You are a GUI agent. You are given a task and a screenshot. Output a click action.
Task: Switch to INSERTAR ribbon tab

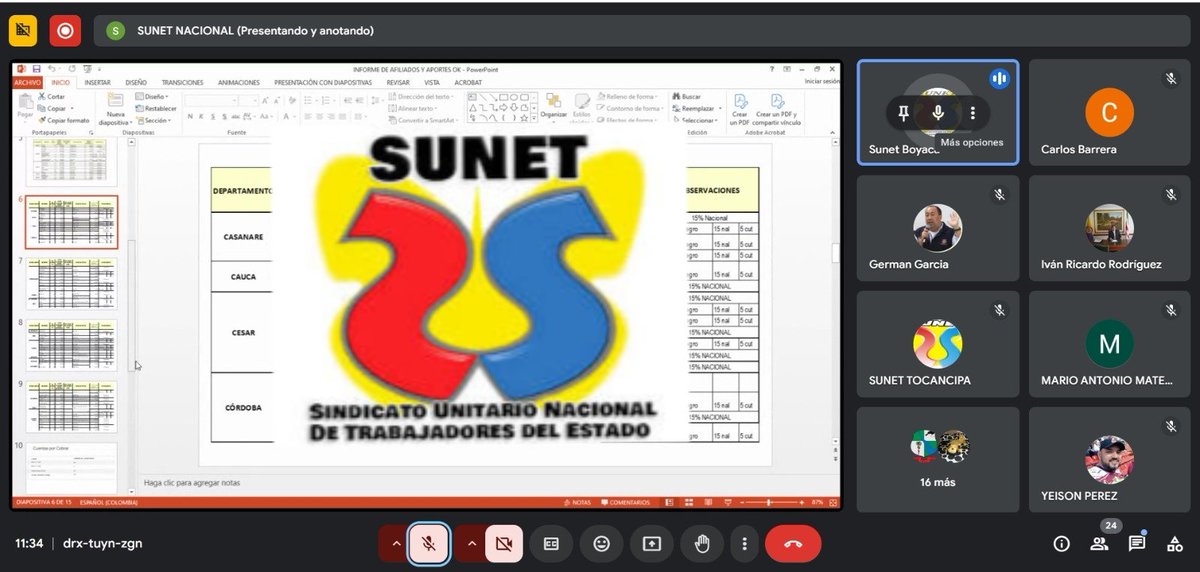97,82
